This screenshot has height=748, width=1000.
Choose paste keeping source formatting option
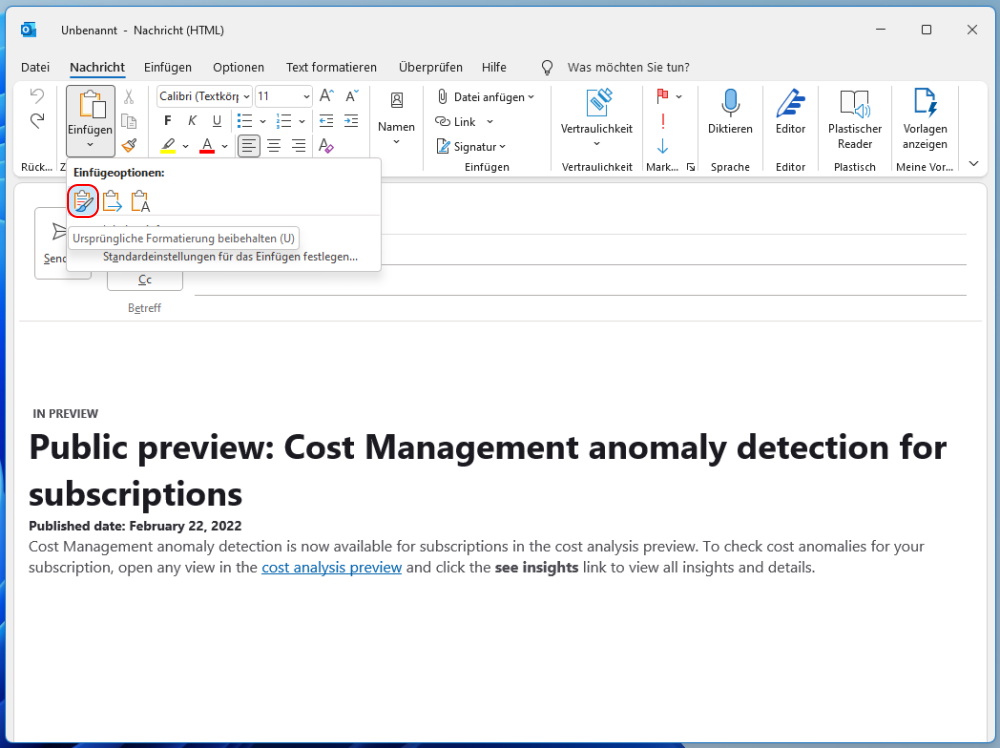(83, 201)
